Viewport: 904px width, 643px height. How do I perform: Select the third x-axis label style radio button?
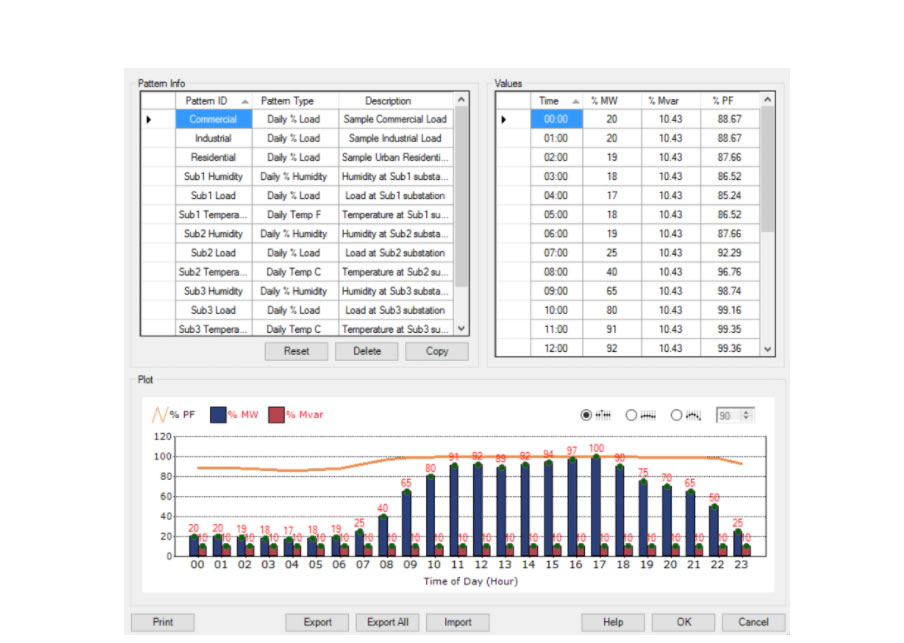tap(677, 414)
